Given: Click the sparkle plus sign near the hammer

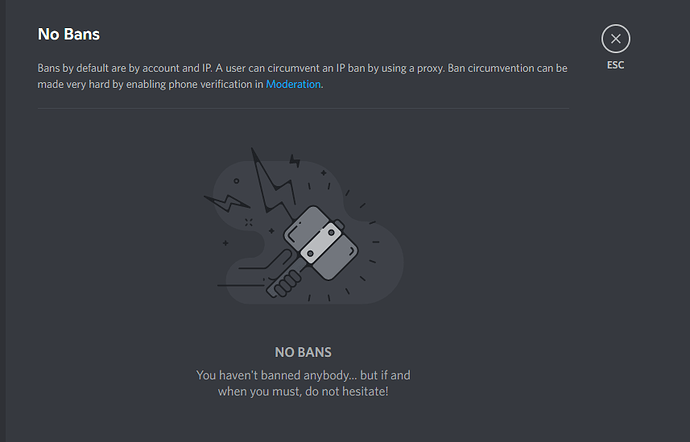Looking at the screenshot, I should pyautogui.click(x=272, y=231).
